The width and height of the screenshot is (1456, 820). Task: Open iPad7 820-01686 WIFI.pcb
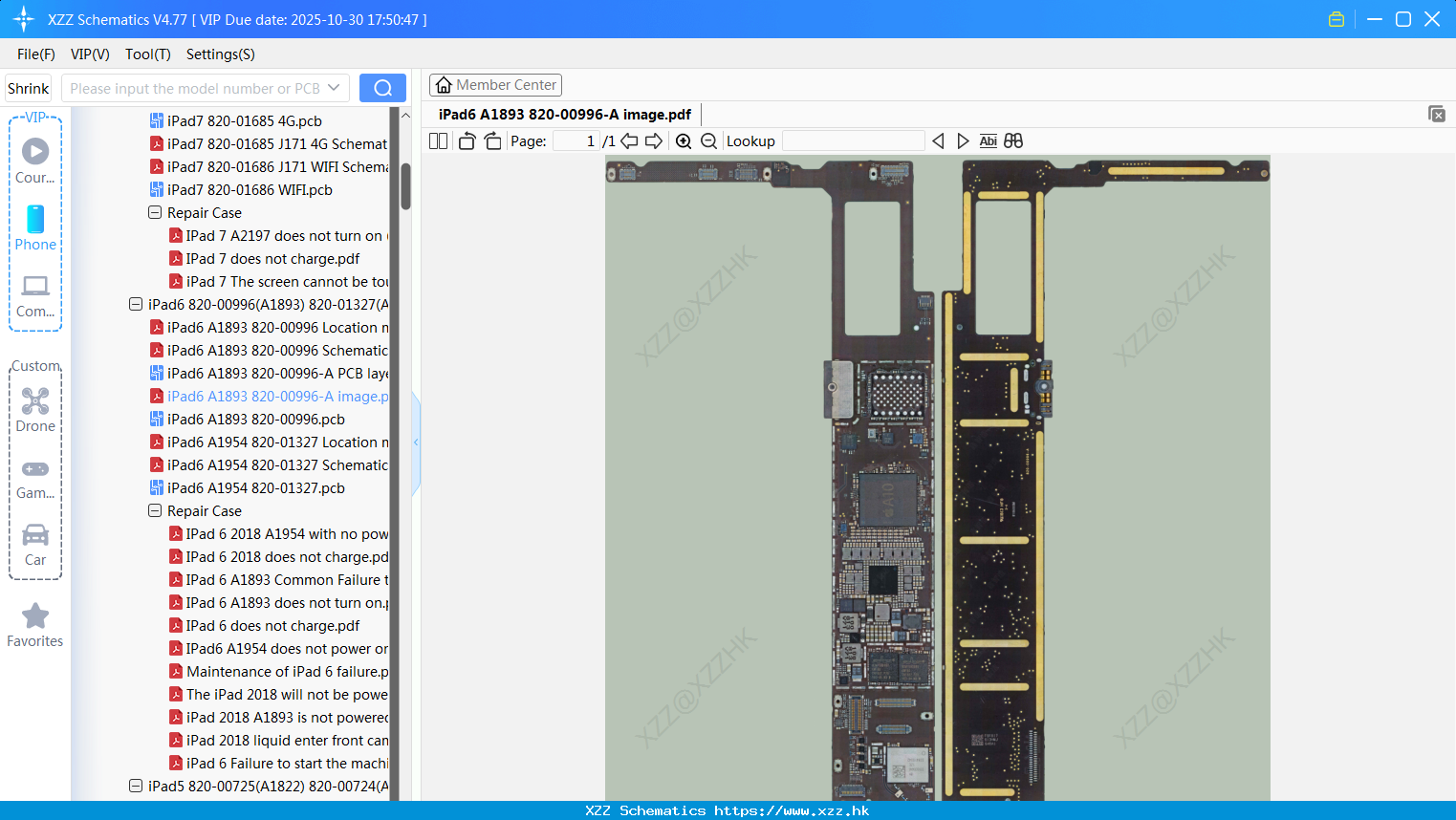(x=241, y=189)
